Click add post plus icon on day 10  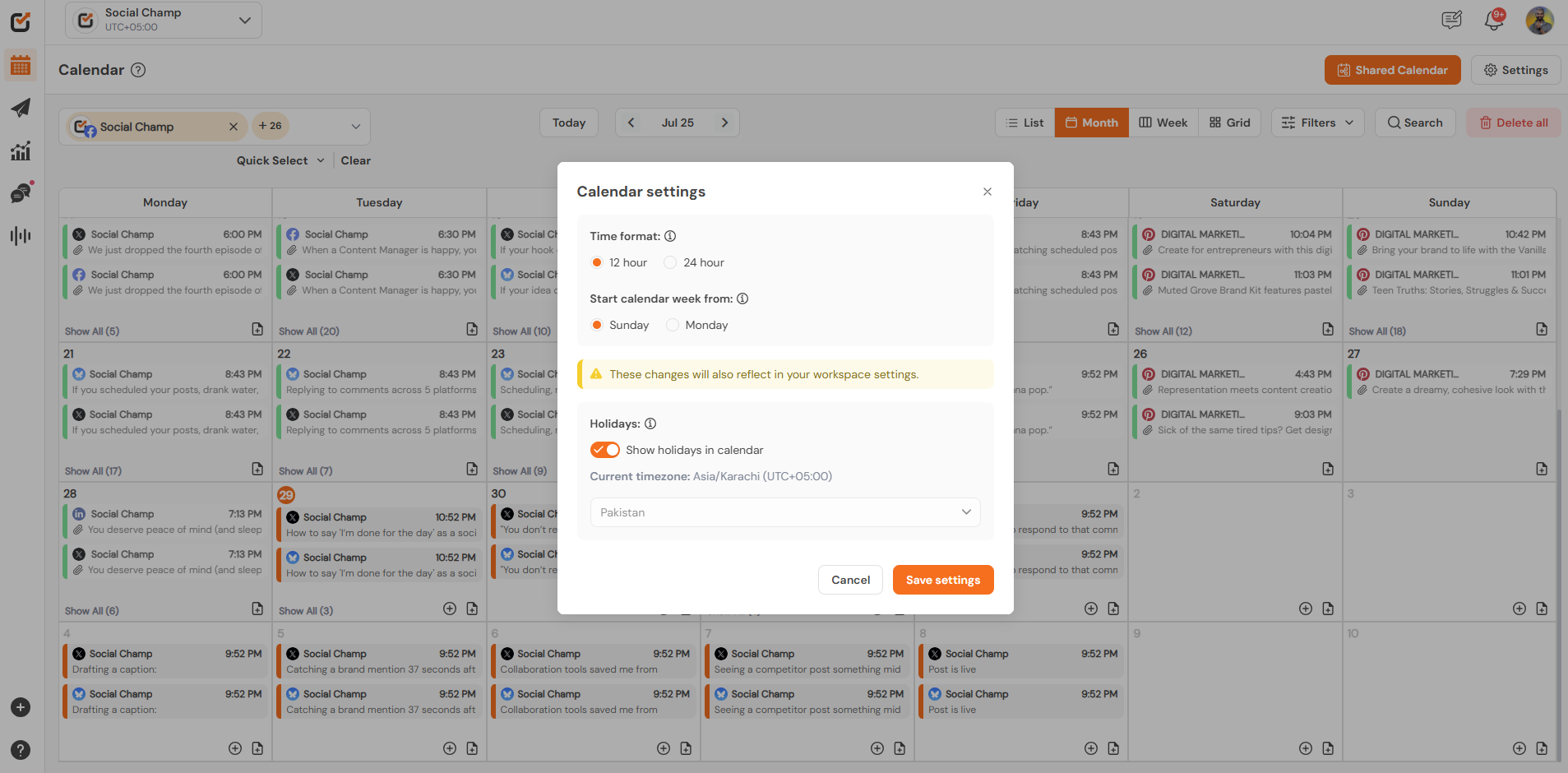[1519, 748]
